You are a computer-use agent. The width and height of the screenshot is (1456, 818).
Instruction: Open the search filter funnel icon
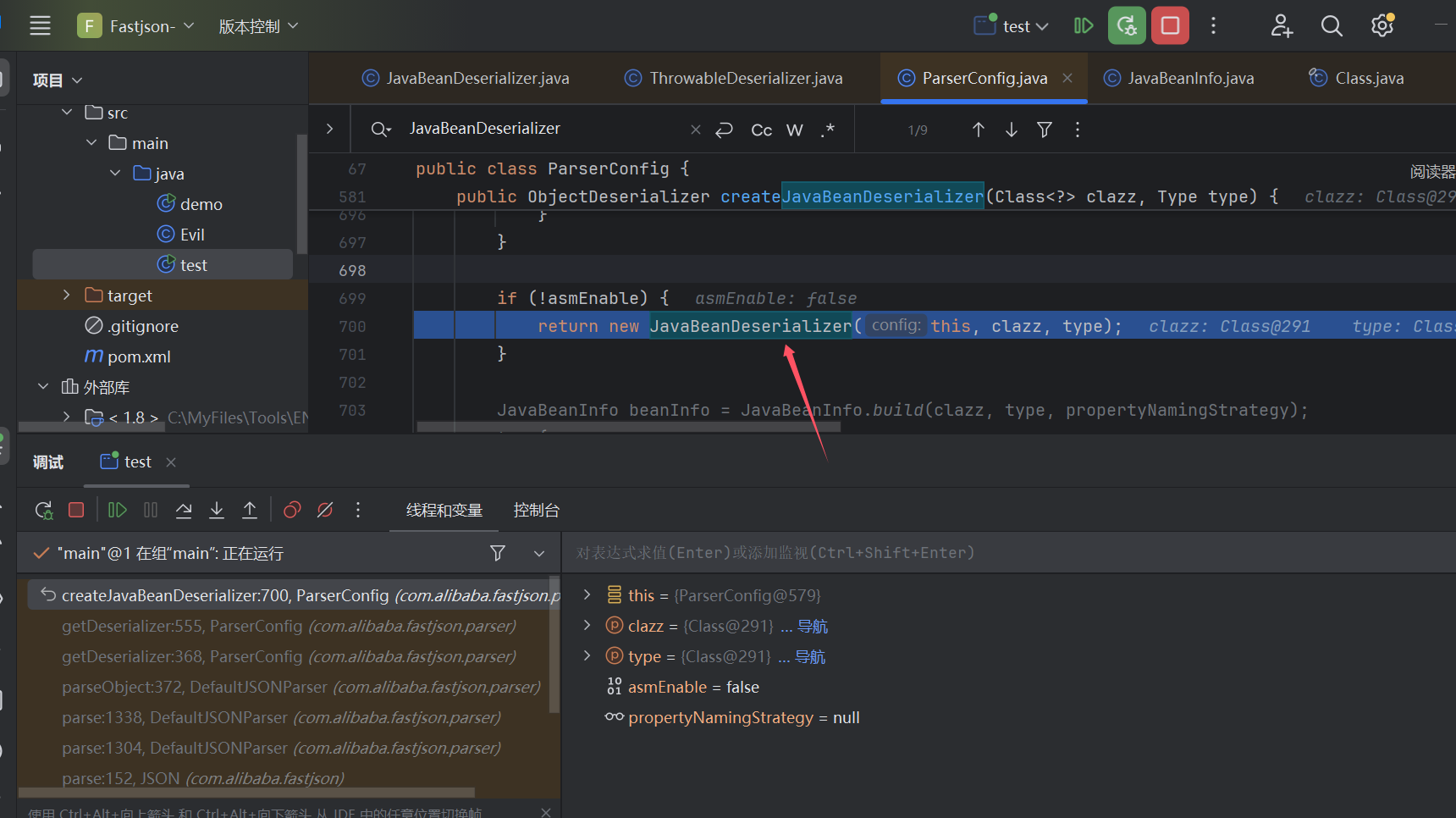point(1045,130)
